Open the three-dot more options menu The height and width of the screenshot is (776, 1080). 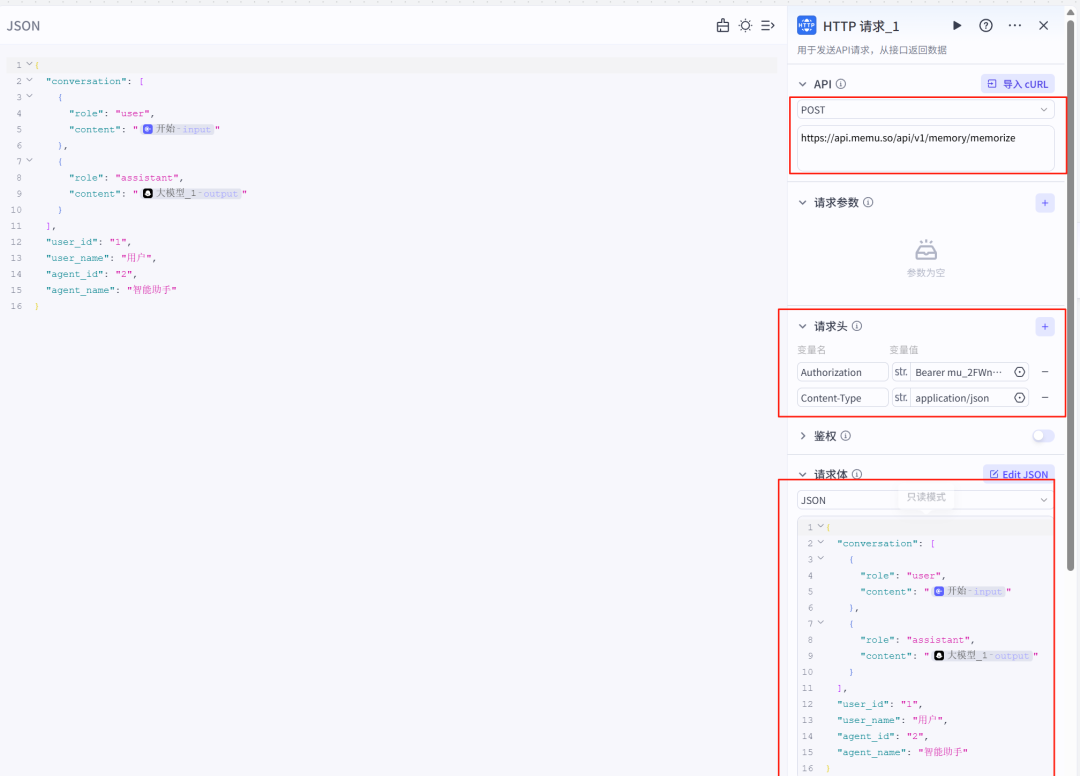(1015, 26)
